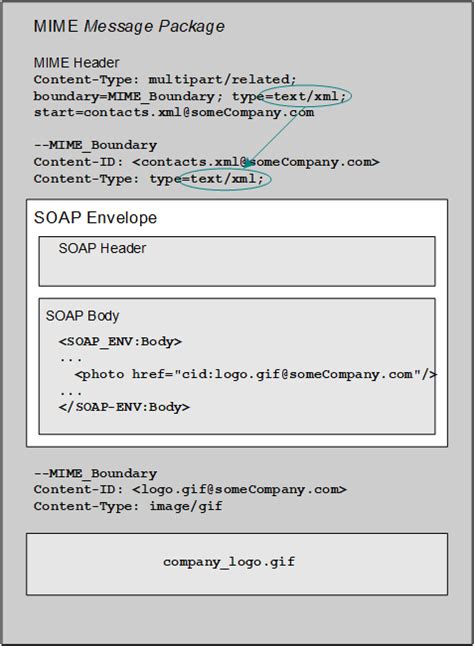This screenshot has width=474, height=646.
Task: Click the SOAP Body label
Action: pyautogui.click(x=82, y=316)
